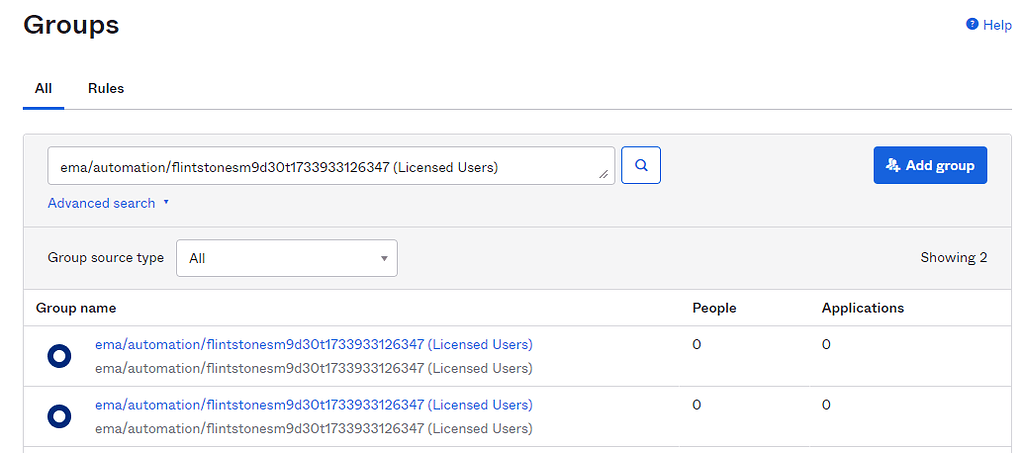Click the People column header

(x=714, y=308)
